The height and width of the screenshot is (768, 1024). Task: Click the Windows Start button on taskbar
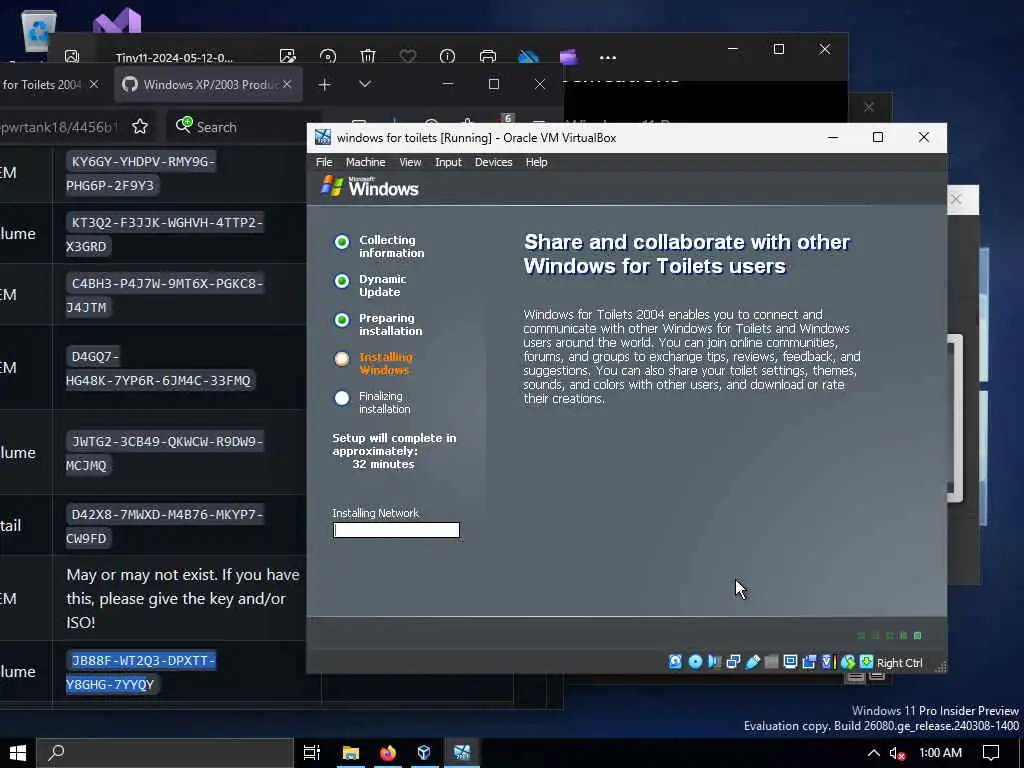click(x=18, y=753)
